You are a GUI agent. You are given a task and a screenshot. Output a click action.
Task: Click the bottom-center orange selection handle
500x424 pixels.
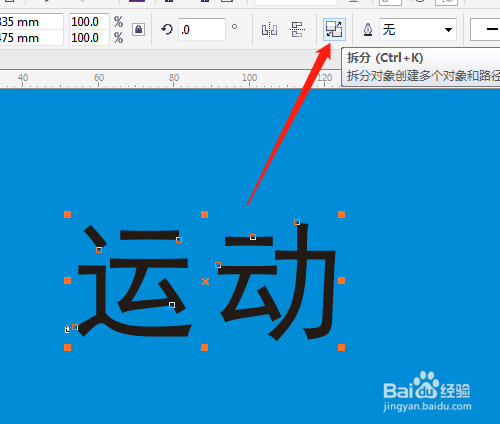pyautogui.click(x=204, y=348)
